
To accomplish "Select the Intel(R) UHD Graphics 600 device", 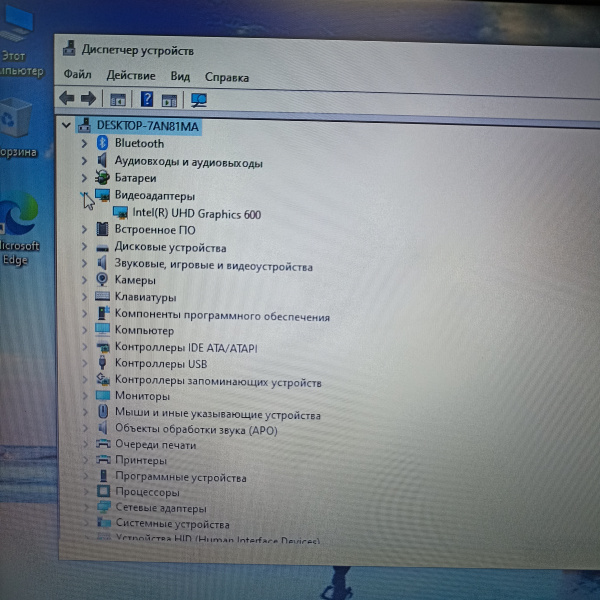I will (x=197, y=214).
